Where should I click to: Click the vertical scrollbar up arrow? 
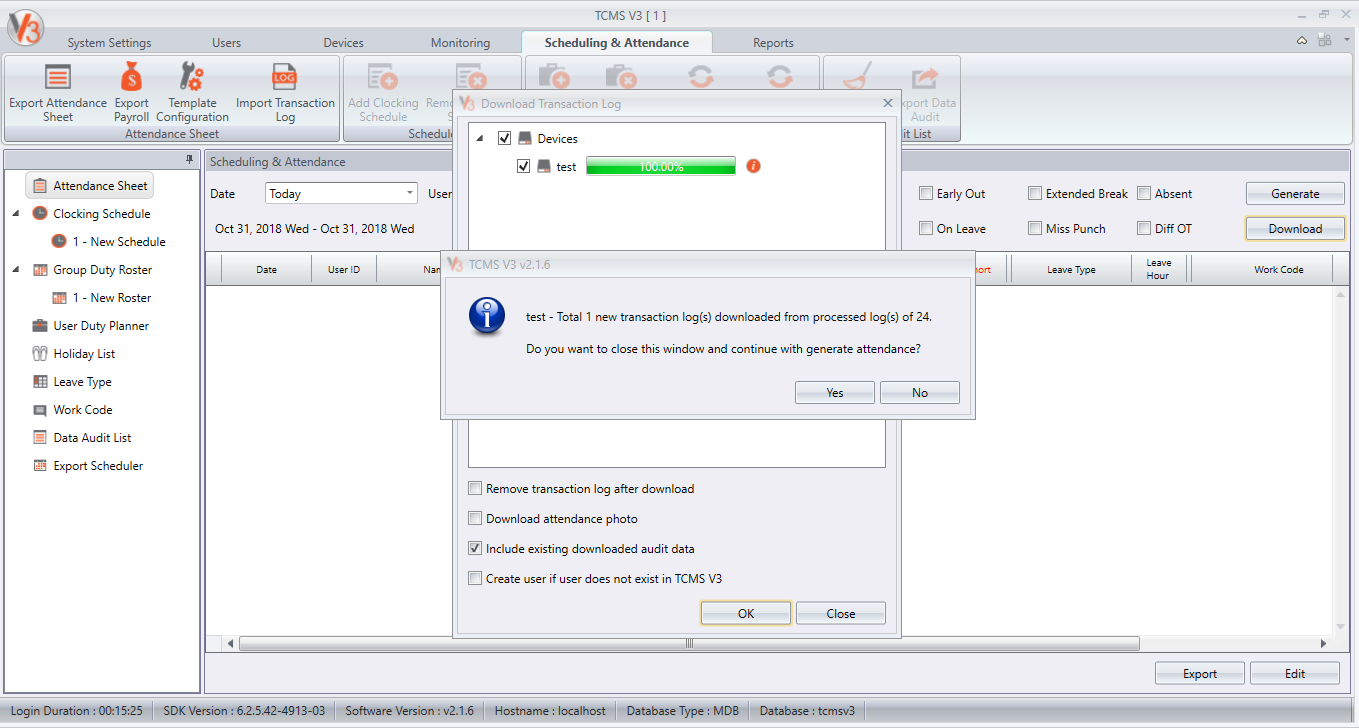click(1339, 295)
